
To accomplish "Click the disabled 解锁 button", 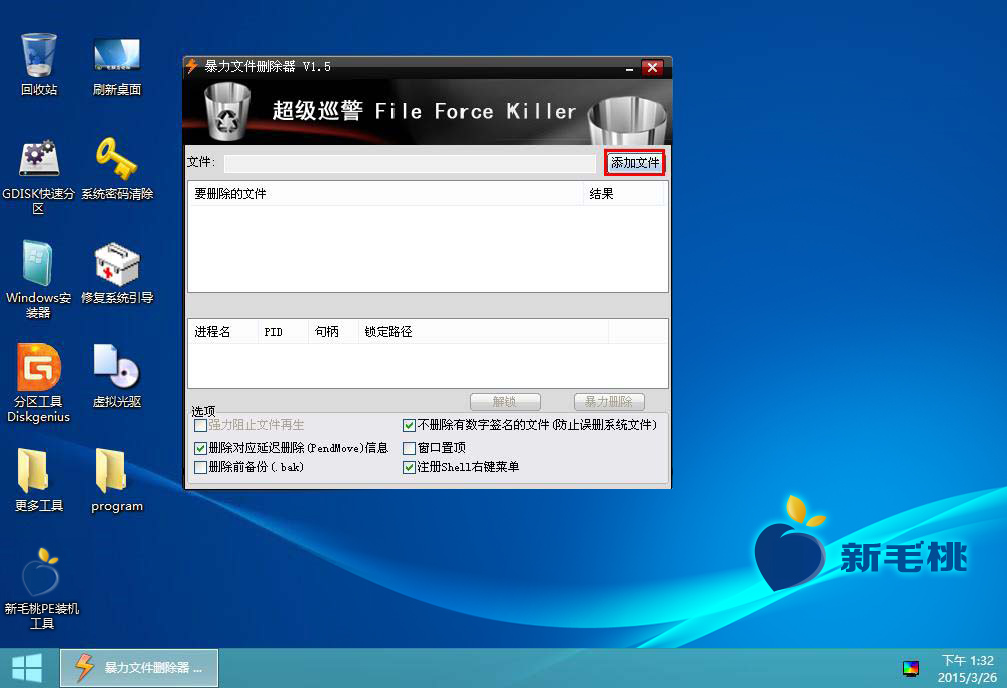I will [x=505, y=401].
